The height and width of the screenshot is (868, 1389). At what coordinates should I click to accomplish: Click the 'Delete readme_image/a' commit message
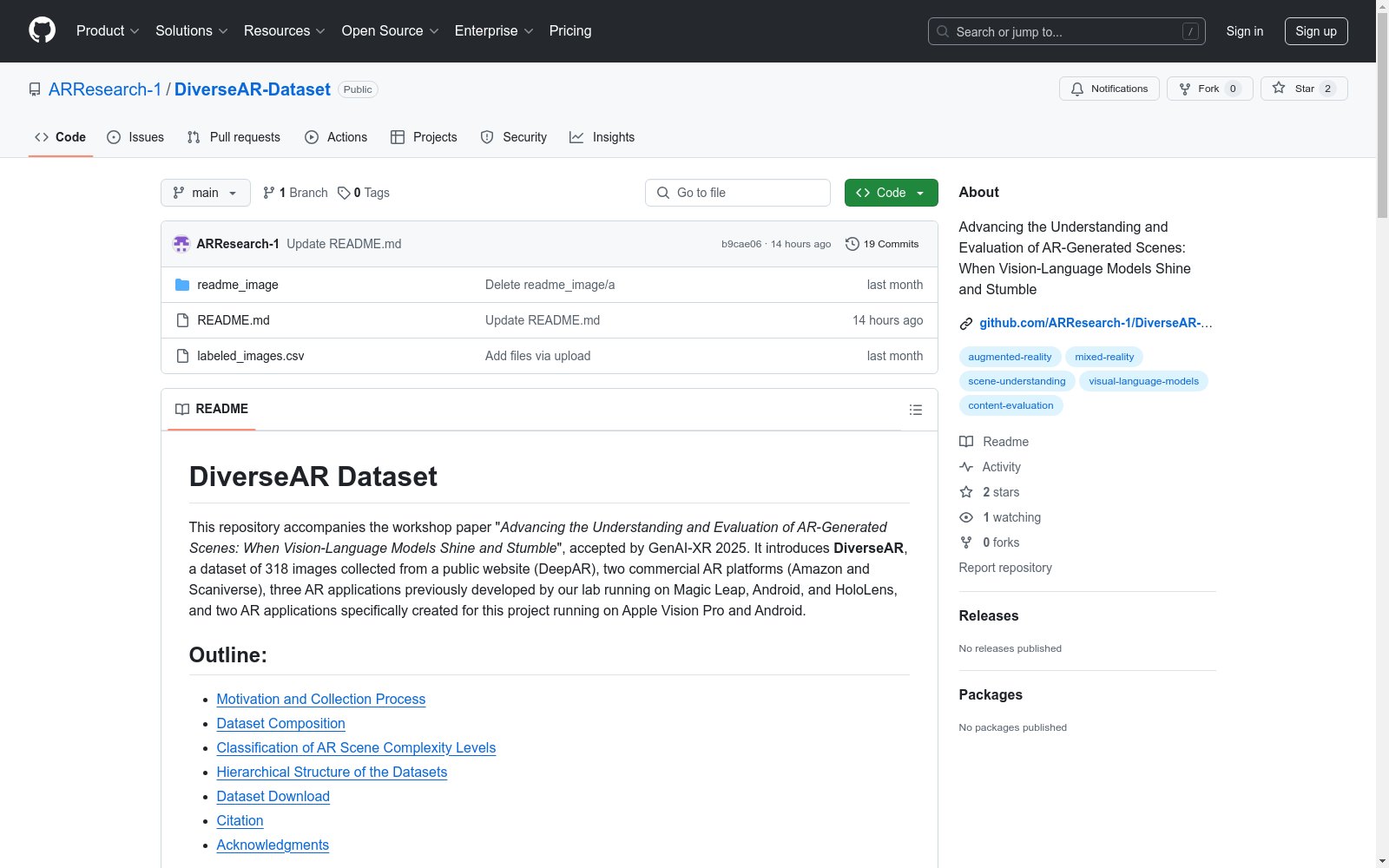(x=550, y=285)
